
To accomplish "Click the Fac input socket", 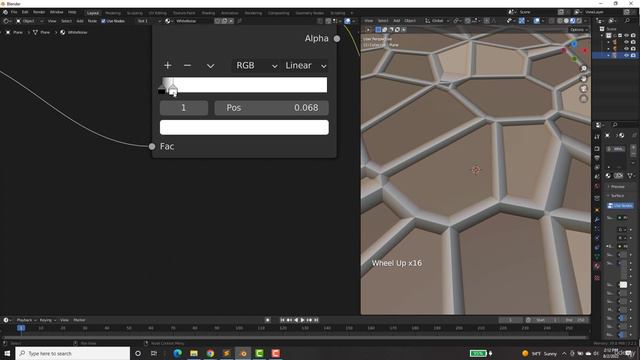I will coord(152,146).
